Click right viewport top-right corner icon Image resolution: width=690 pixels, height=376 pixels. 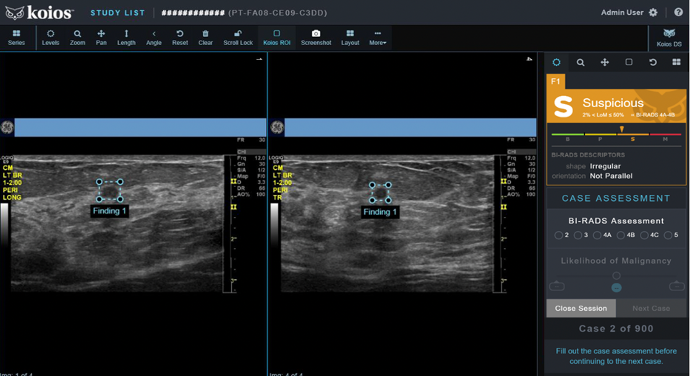click(x=529, y=59)
